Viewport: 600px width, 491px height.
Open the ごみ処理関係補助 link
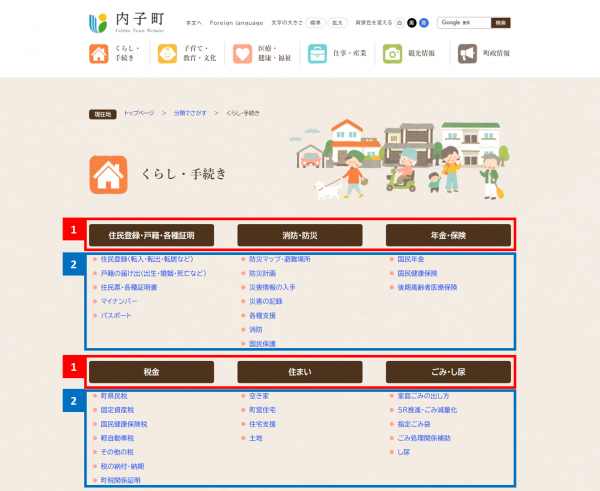(424, 438)
